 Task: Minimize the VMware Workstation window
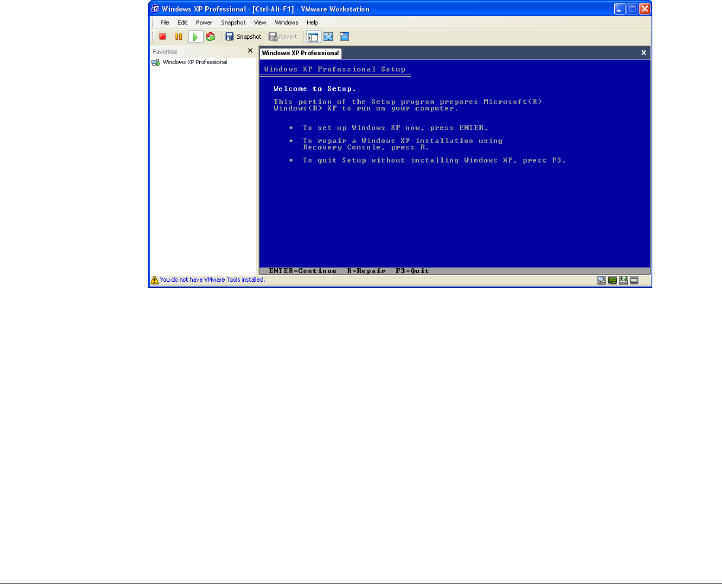click(620, 9)
